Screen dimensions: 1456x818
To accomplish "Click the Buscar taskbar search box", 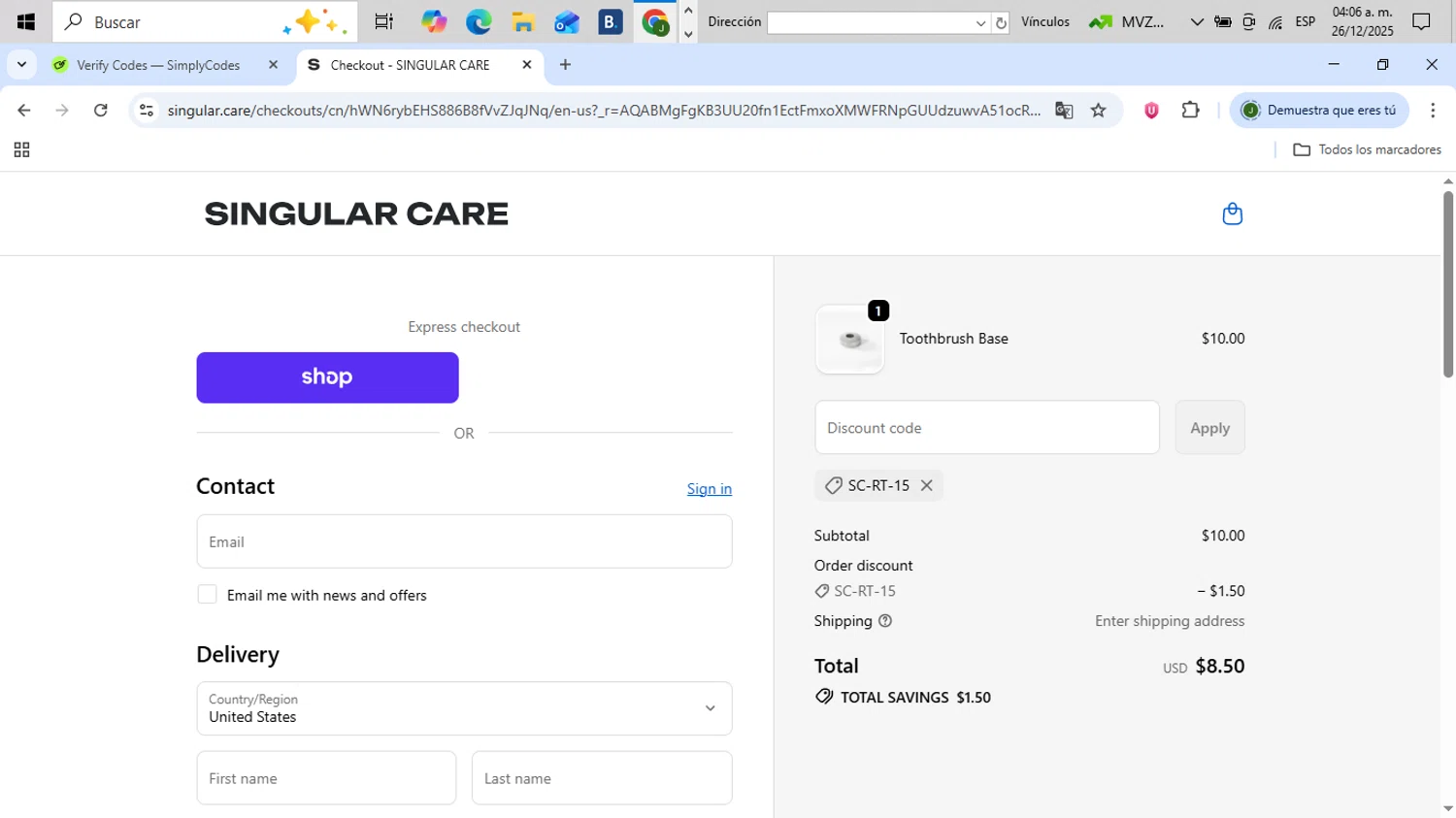I will [x=205, y=21].
